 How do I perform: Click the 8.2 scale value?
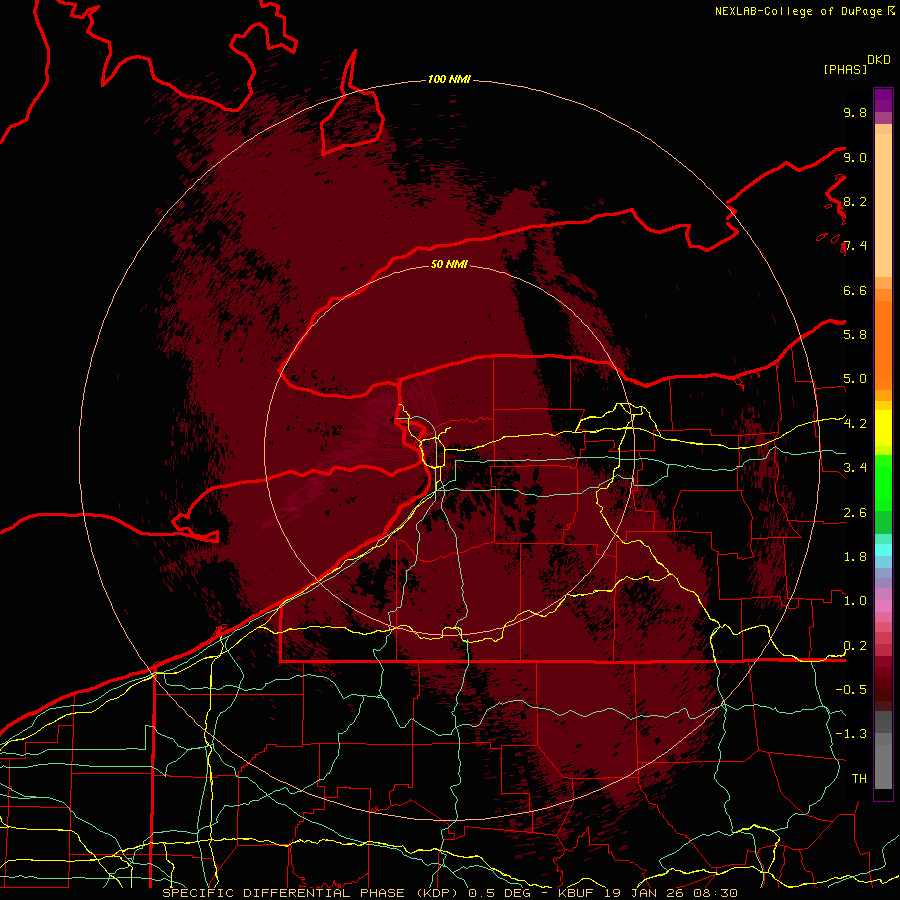(855, 201)
